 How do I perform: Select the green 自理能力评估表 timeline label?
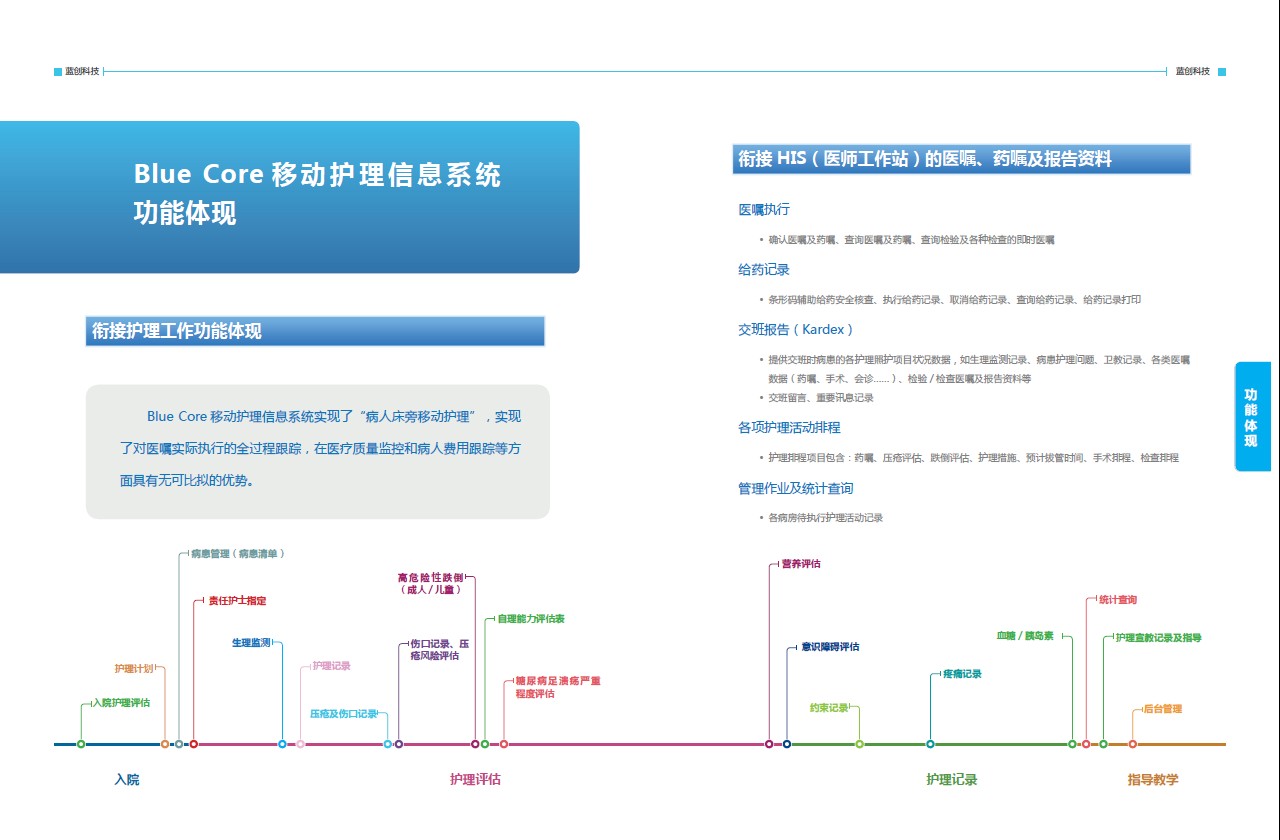point(531,619)
